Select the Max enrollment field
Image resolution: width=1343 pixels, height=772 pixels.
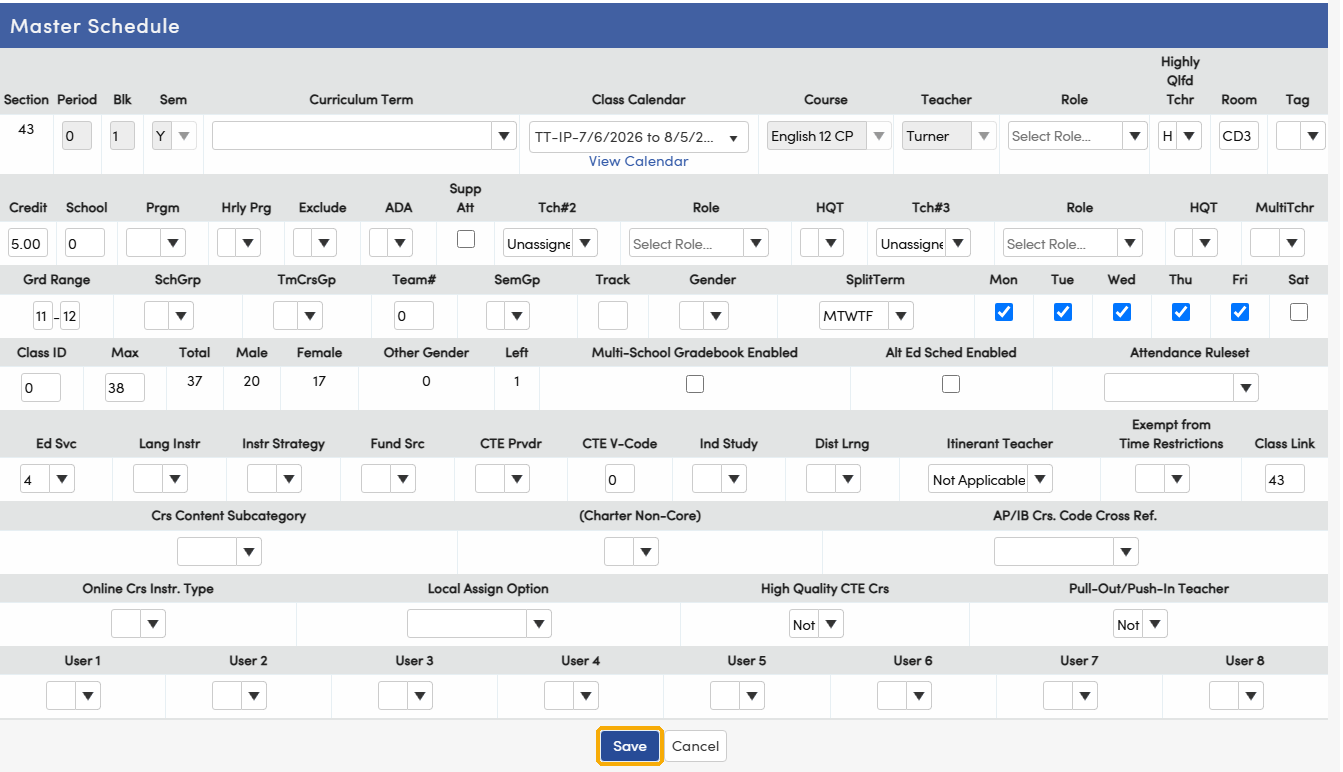[125, 387]
